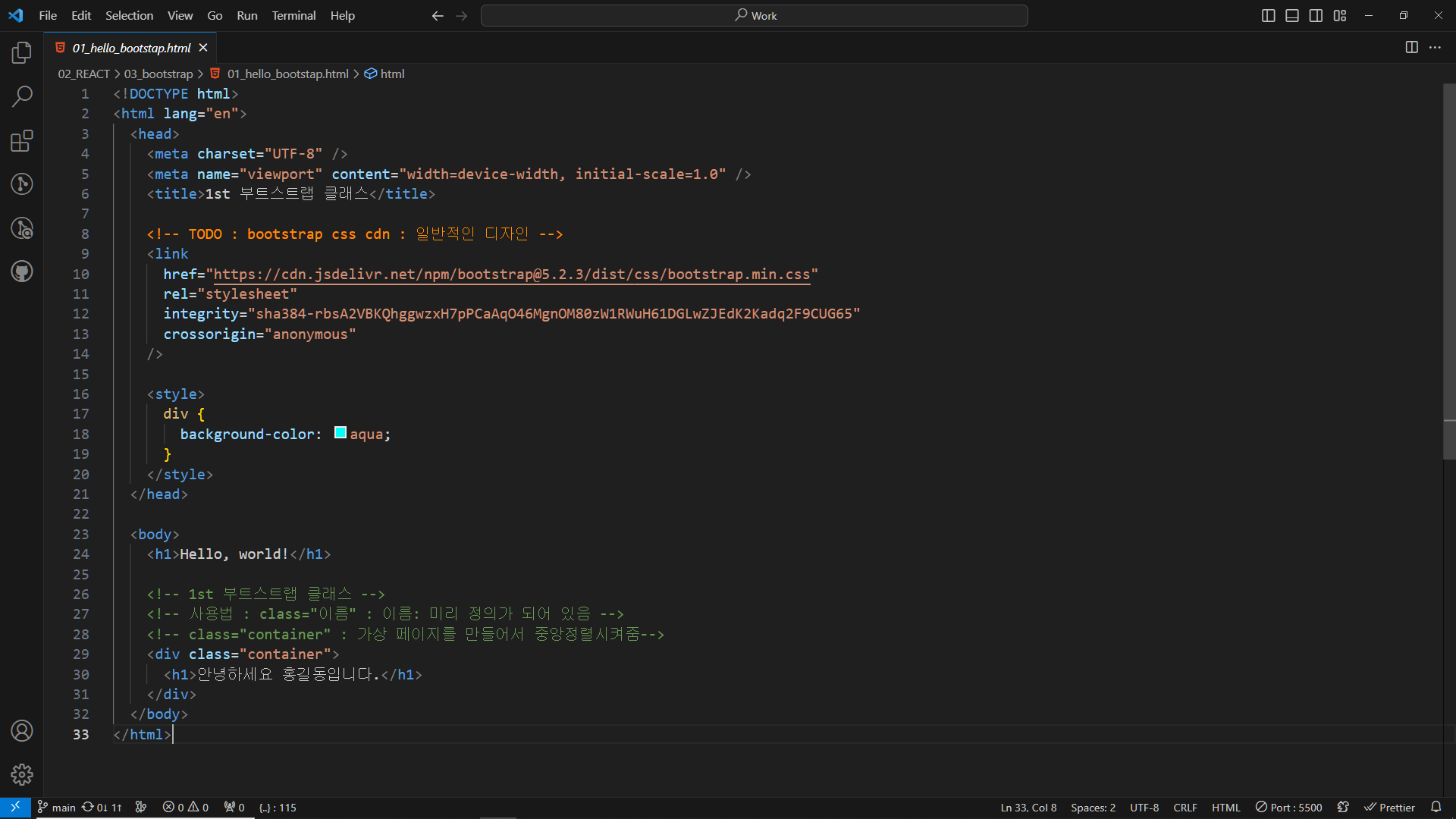Select the 01_hello_bootstap.html tab
The image size is (1456, 819).
pos(131,48)
